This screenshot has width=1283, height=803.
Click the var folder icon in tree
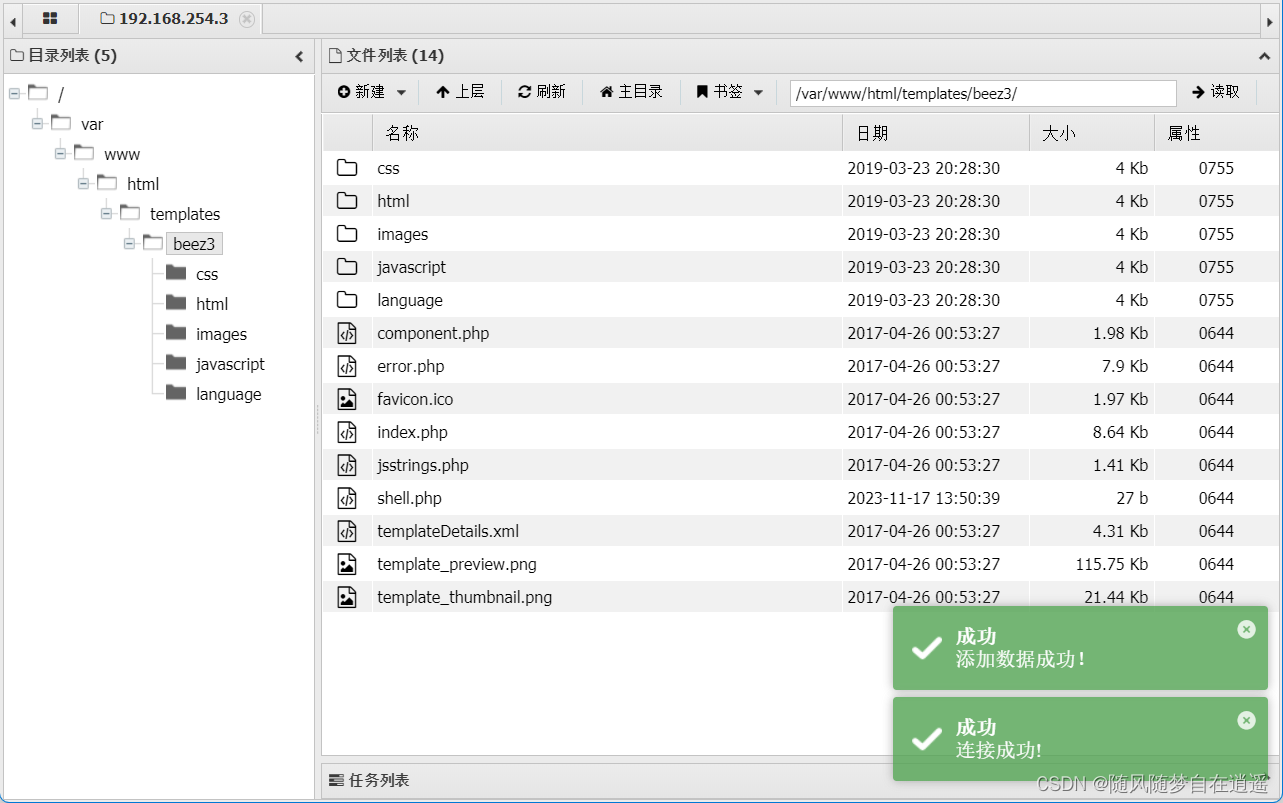pos(61,123)
